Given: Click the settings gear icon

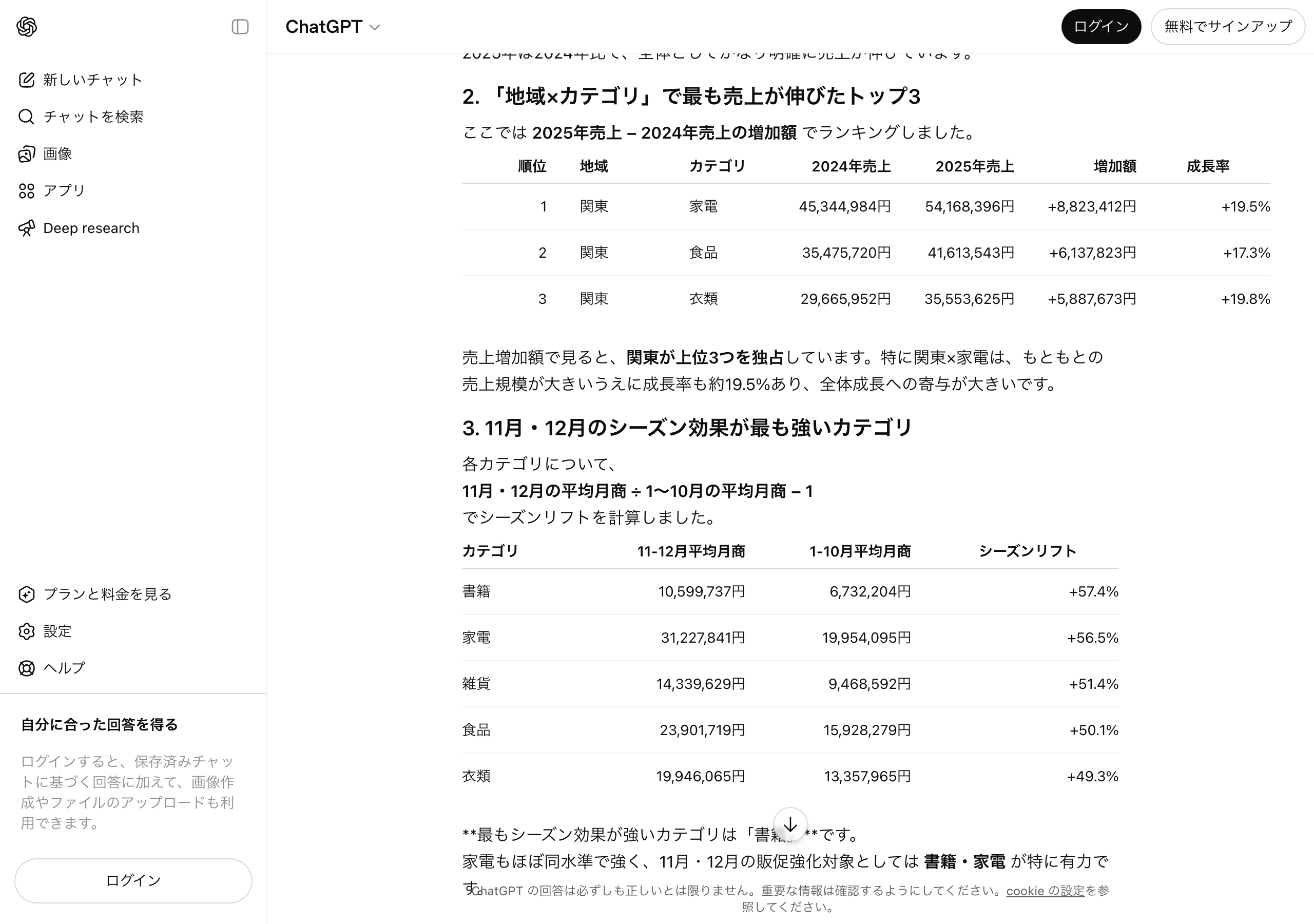Looking at the screenshot, I should [26, 631].
